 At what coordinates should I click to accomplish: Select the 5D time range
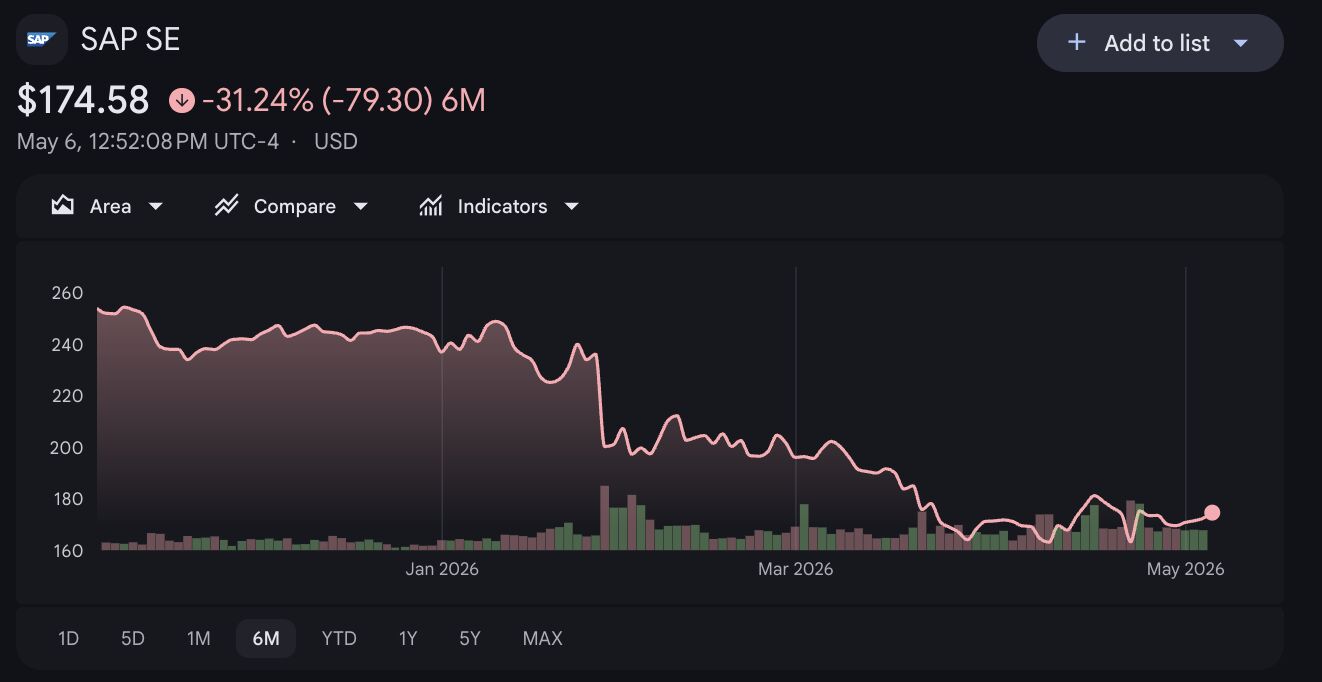(x=132, y=638)
